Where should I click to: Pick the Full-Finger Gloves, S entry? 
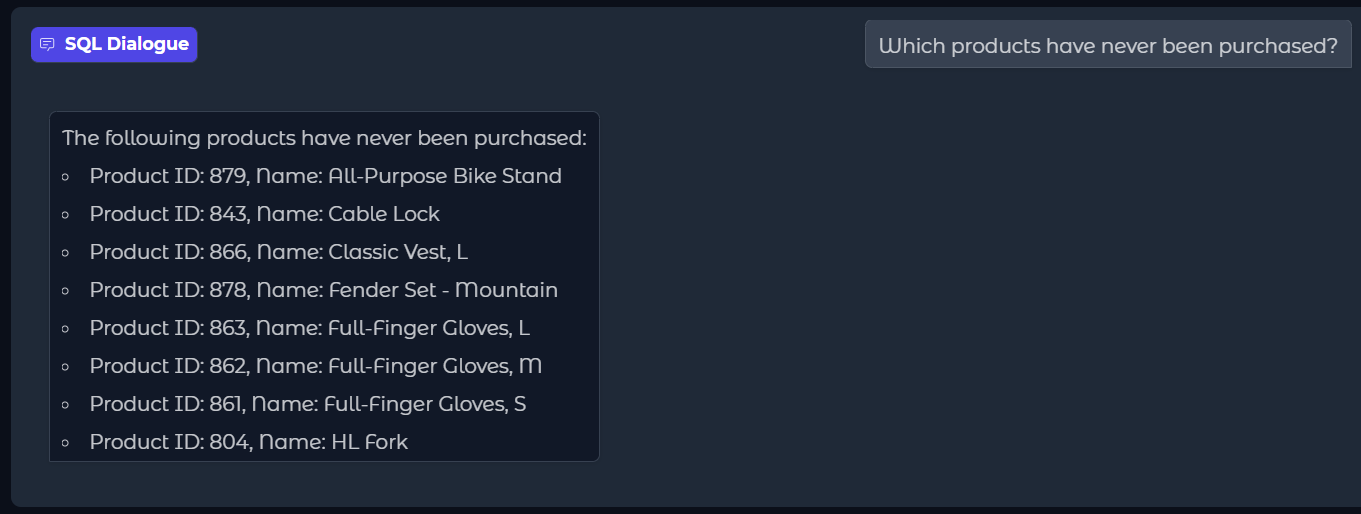tap(307, 404)
